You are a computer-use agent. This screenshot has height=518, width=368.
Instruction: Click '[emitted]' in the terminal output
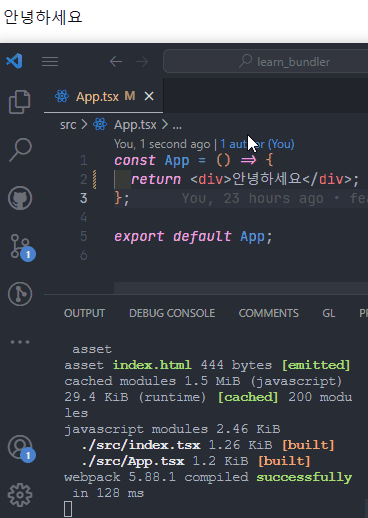point(316,365)
